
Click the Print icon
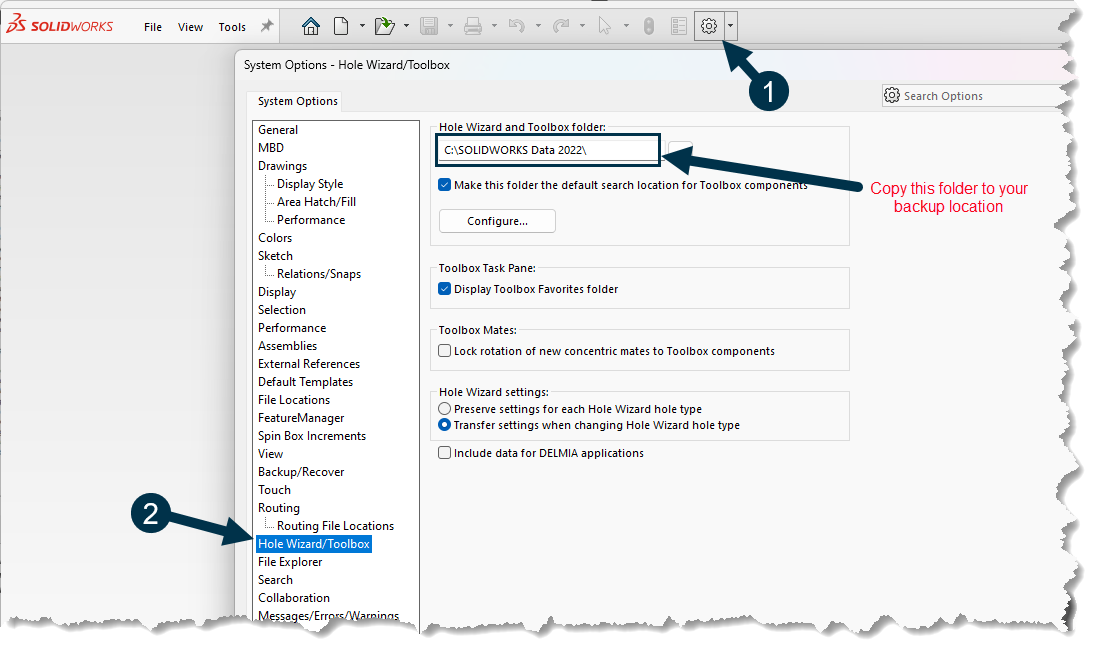coord(473,27)
